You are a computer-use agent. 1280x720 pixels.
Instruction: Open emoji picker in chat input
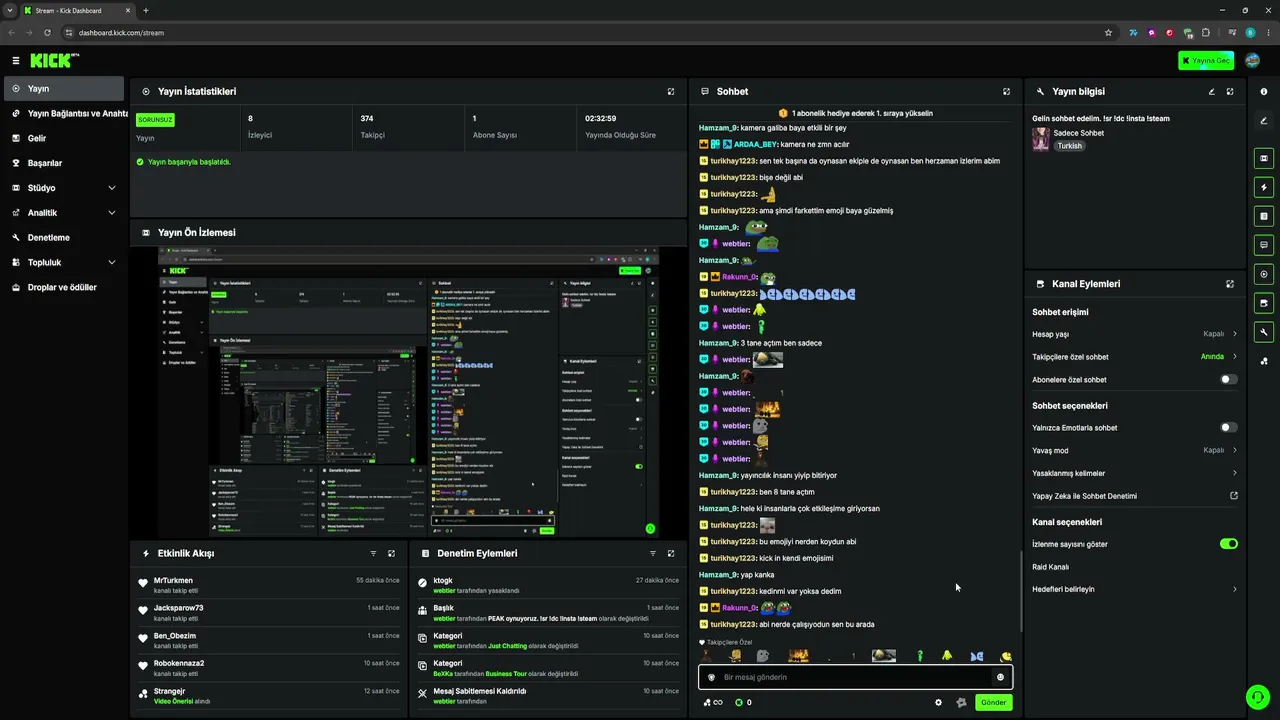pyautogui.click(x=1000, y=677)
